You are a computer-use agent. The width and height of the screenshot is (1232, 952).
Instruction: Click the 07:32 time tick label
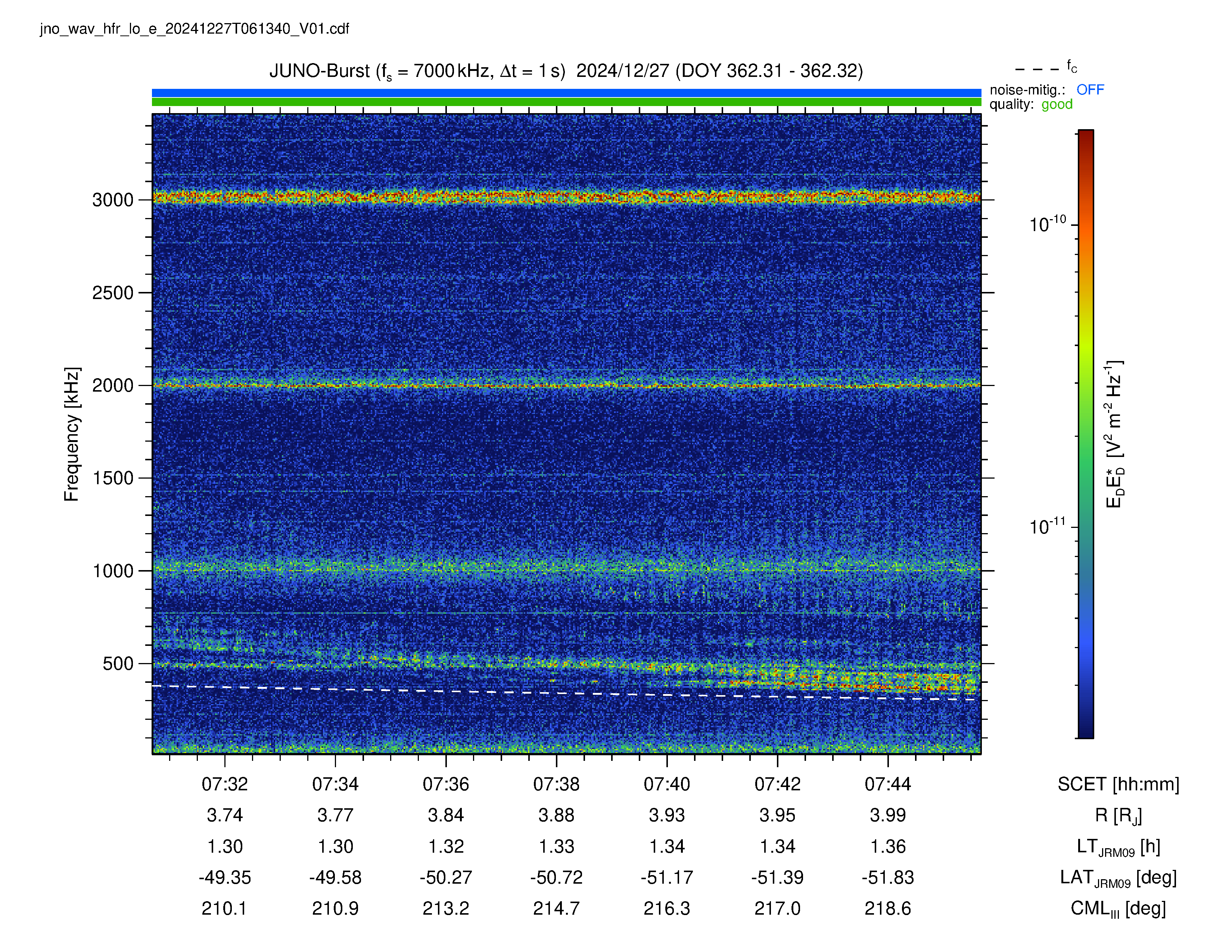click(x=224, y=784)
